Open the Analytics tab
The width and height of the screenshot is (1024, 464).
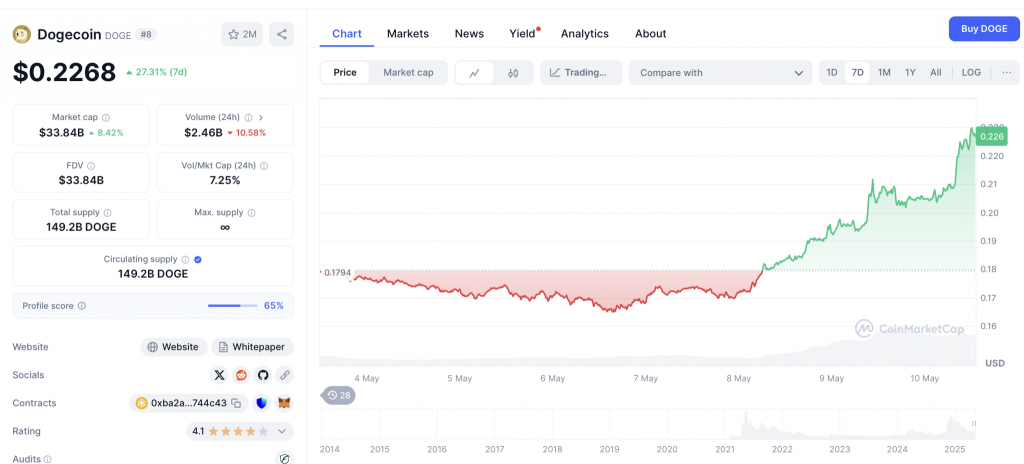click(x=584, y=33)
